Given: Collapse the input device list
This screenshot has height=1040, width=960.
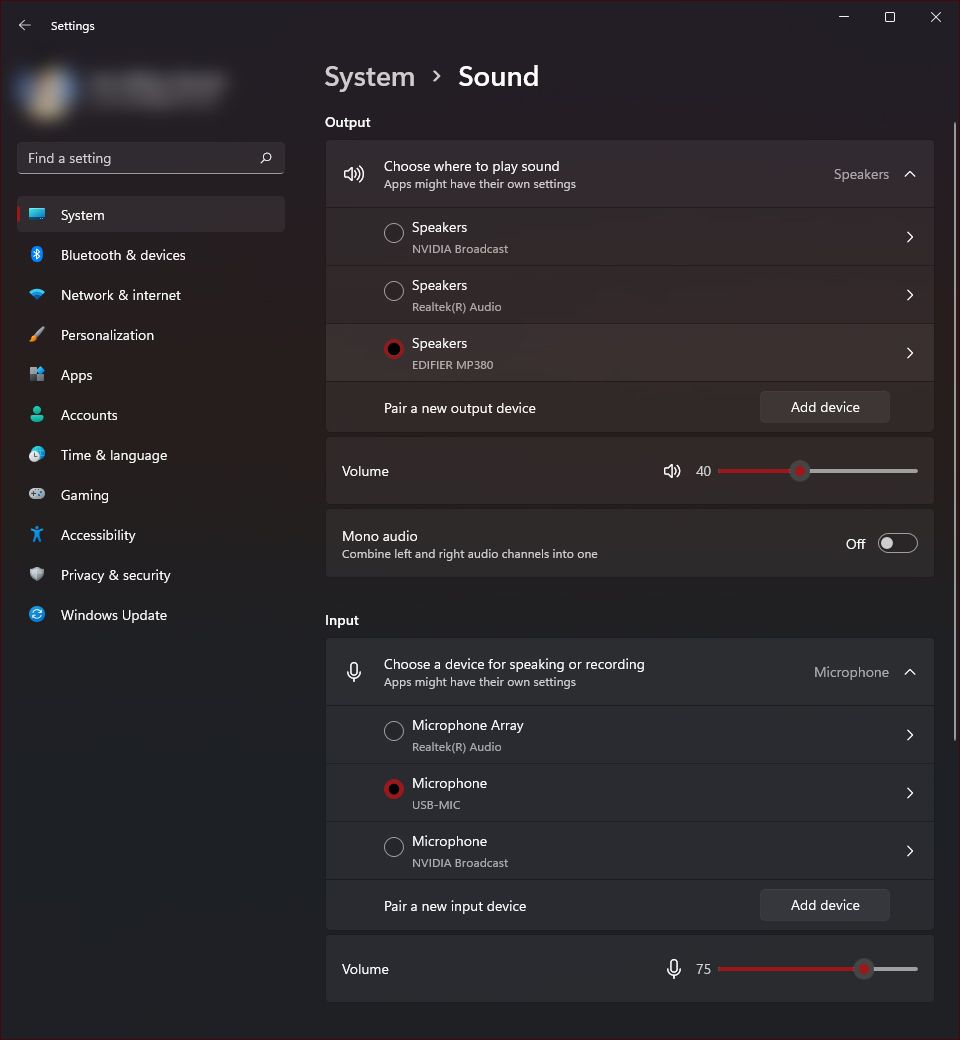Looking at the screenshot, I should tap(910, 671).
